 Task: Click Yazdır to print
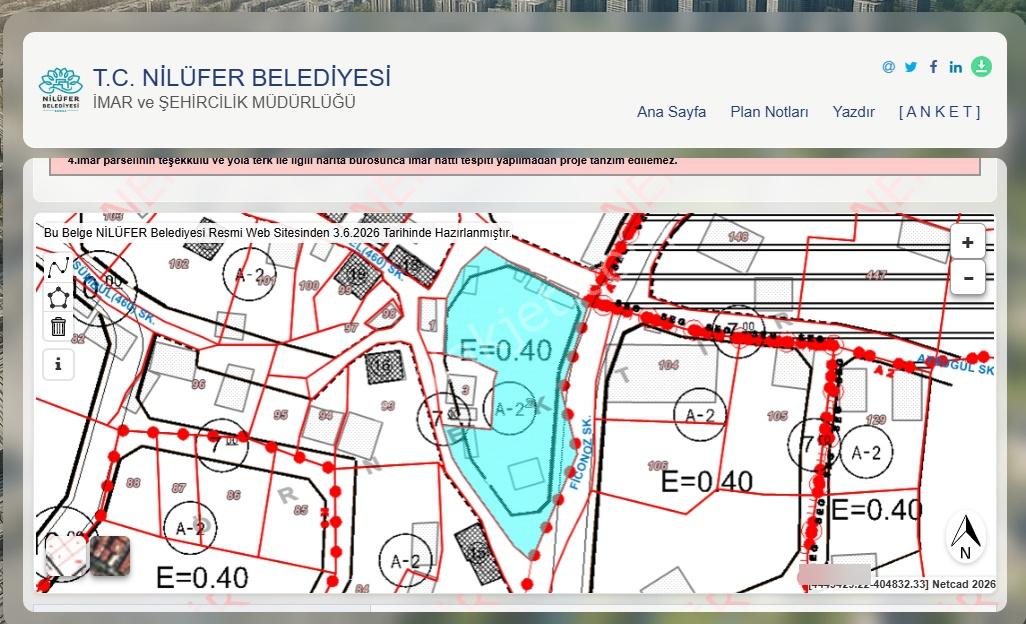[853, 112]
